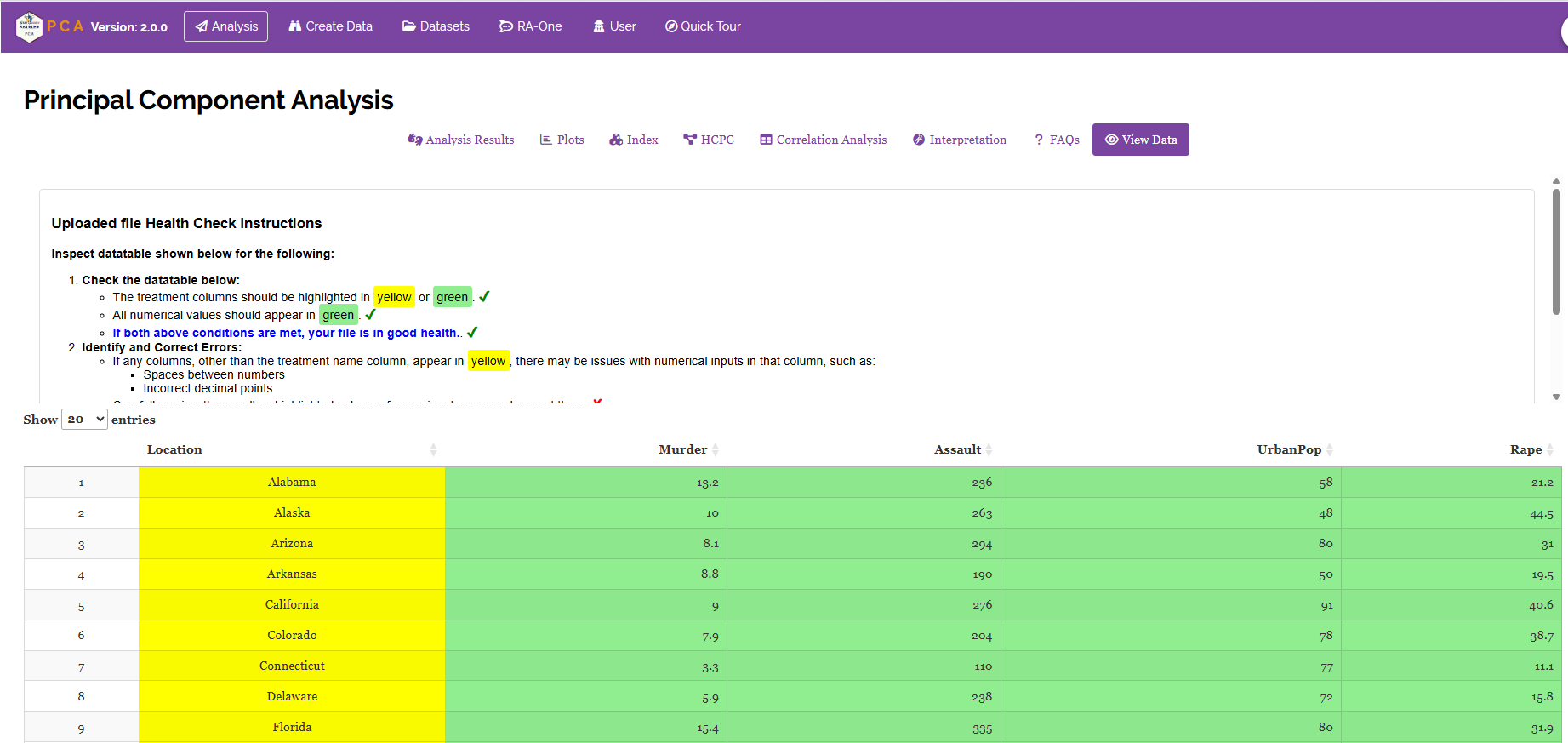1568x743 pixels.
Task: Select the Delaware location cell
Action: tap(292, 696)
